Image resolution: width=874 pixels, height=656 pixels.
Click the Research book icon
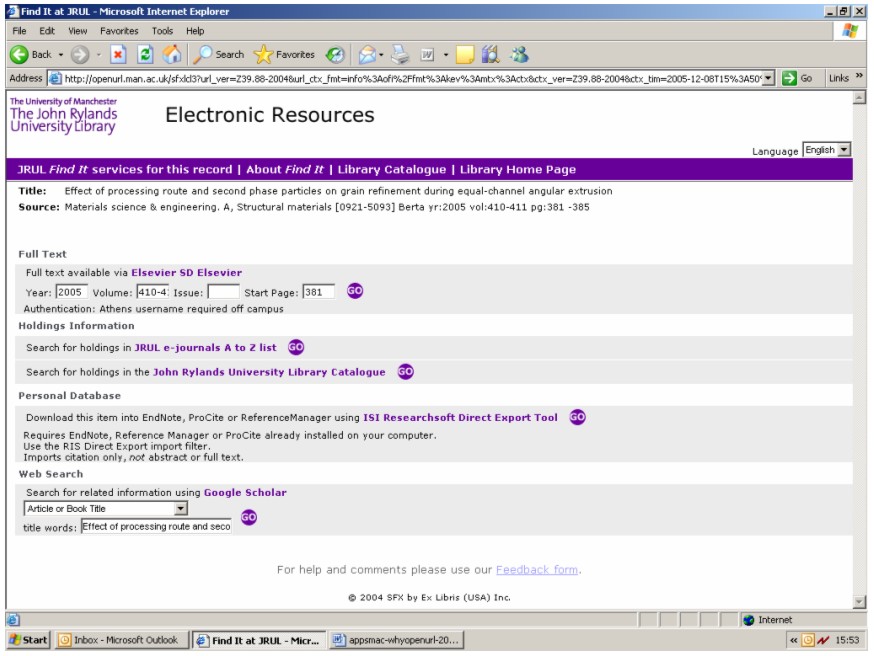[491, 55]
